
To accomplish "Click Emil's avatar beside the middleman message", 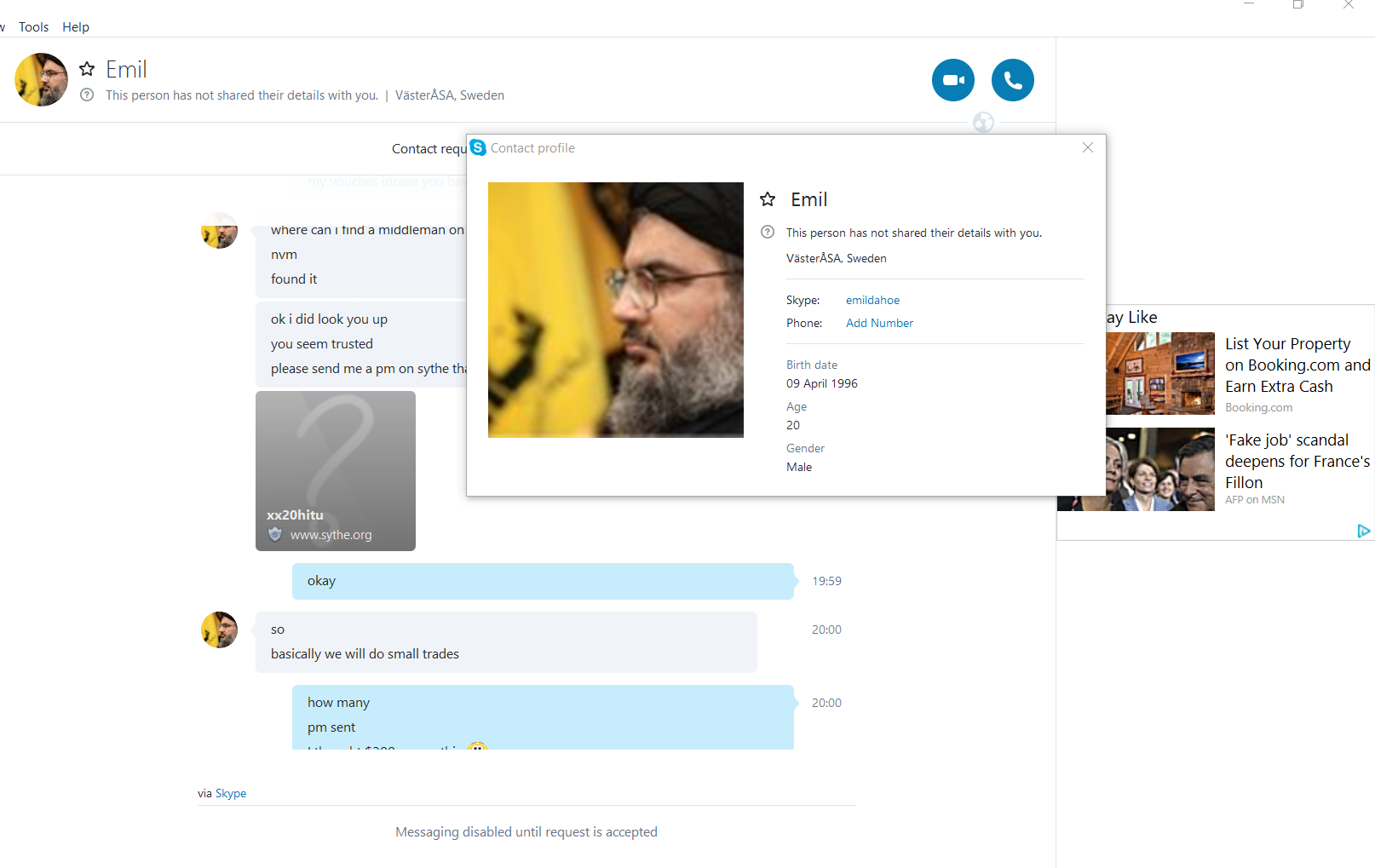I will click(219, 230).
